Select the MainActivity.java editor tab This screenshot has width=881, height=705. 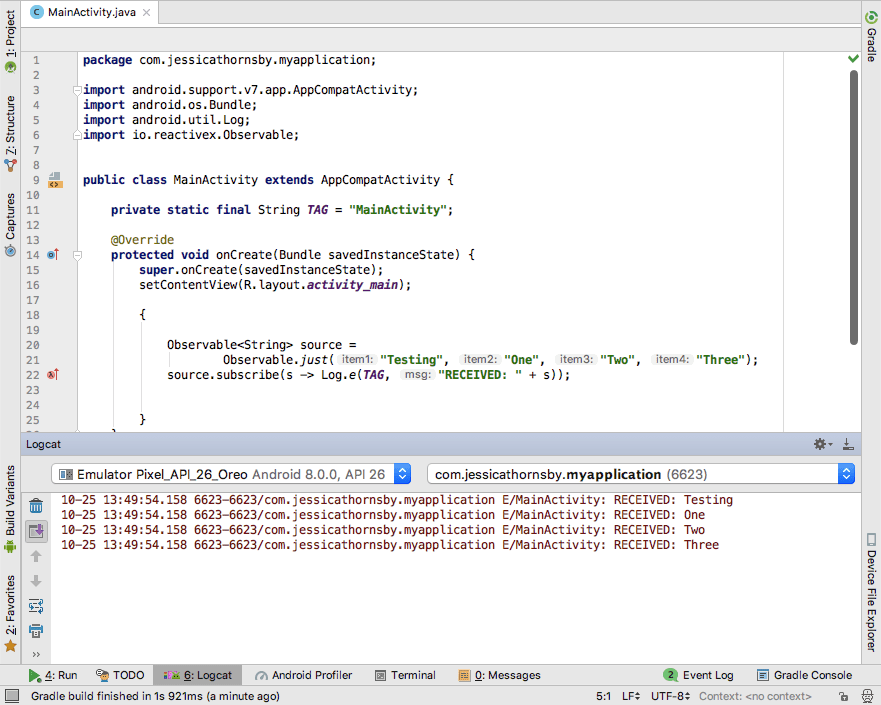point(90,12)
